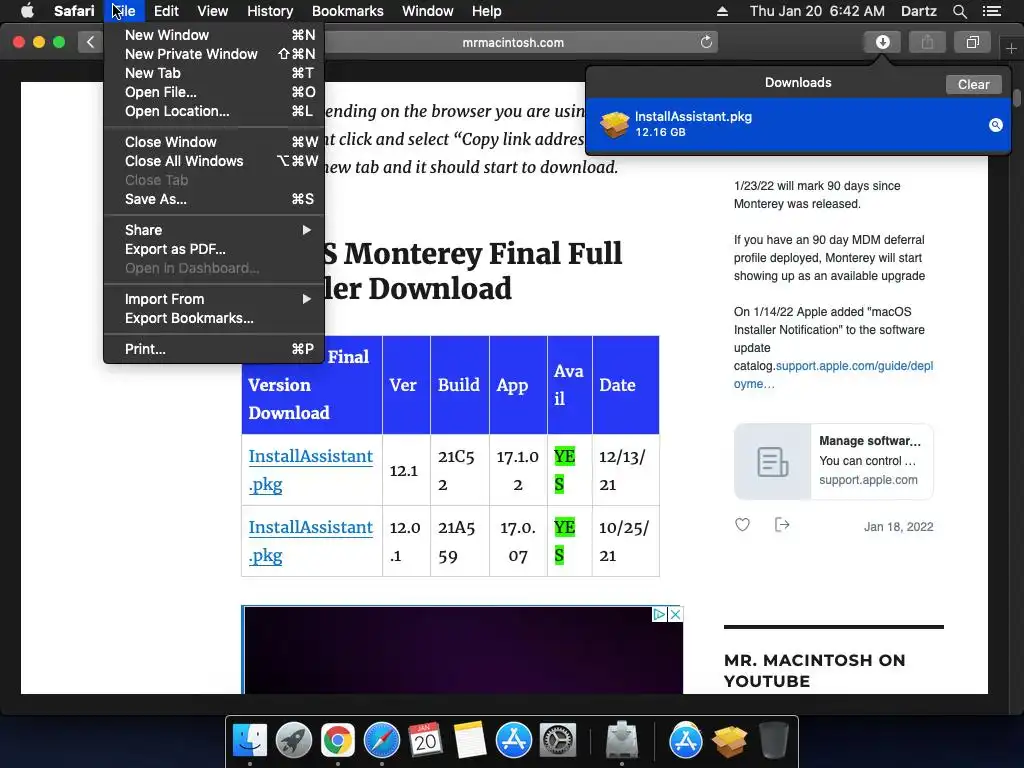The image size is (1024, 768).
Task: Click the 12.1 InstallAssistant.pkg link
Action: tap(310, 470)
